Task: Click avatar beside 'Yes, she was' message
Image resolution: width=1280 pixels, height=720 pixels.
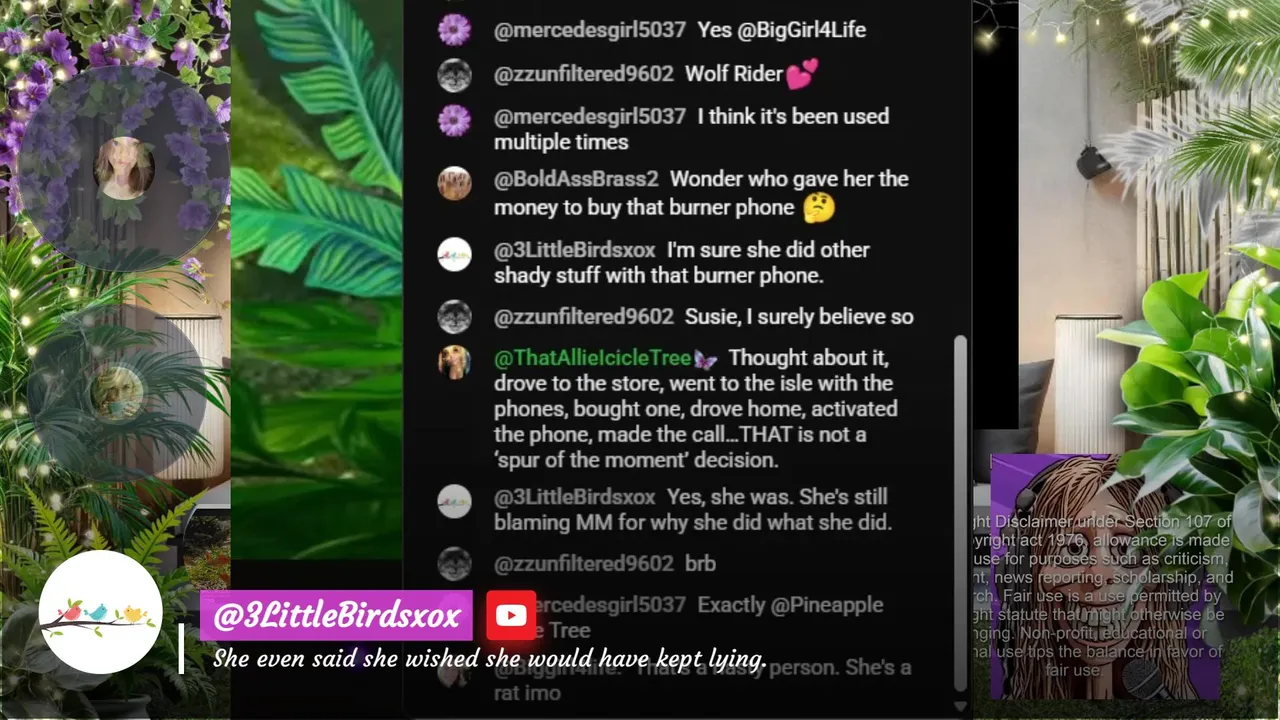Action: (x=454, y=501)
